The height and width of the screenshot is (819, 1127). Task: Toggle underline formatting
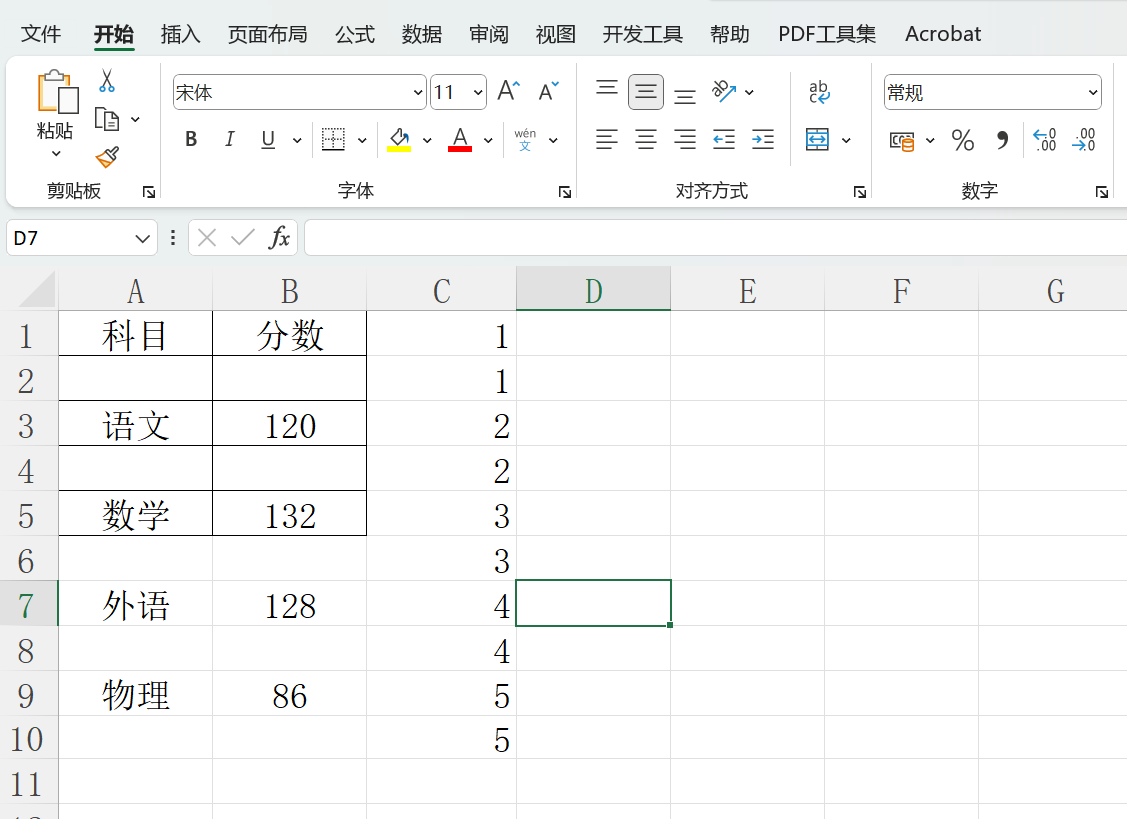(x=268, y=139)
